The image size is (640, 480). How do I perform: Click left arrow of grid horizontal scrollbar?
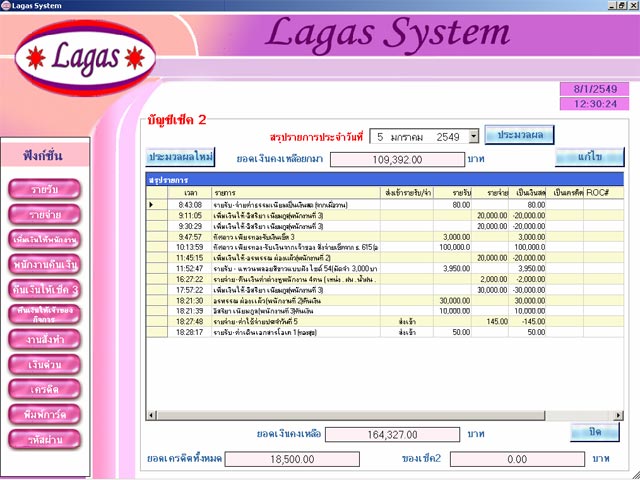151,416
